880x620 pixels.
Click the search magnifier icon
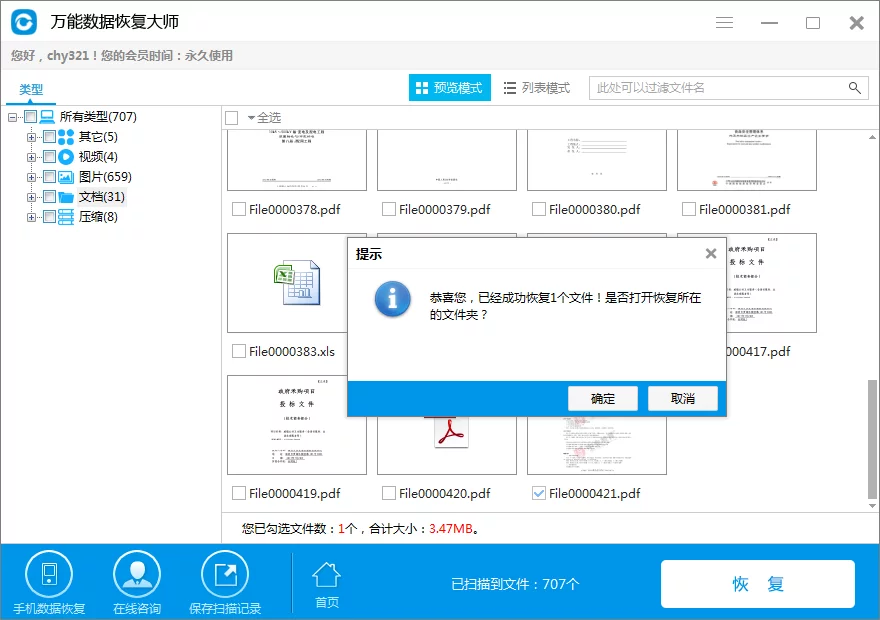coord(855,88)
